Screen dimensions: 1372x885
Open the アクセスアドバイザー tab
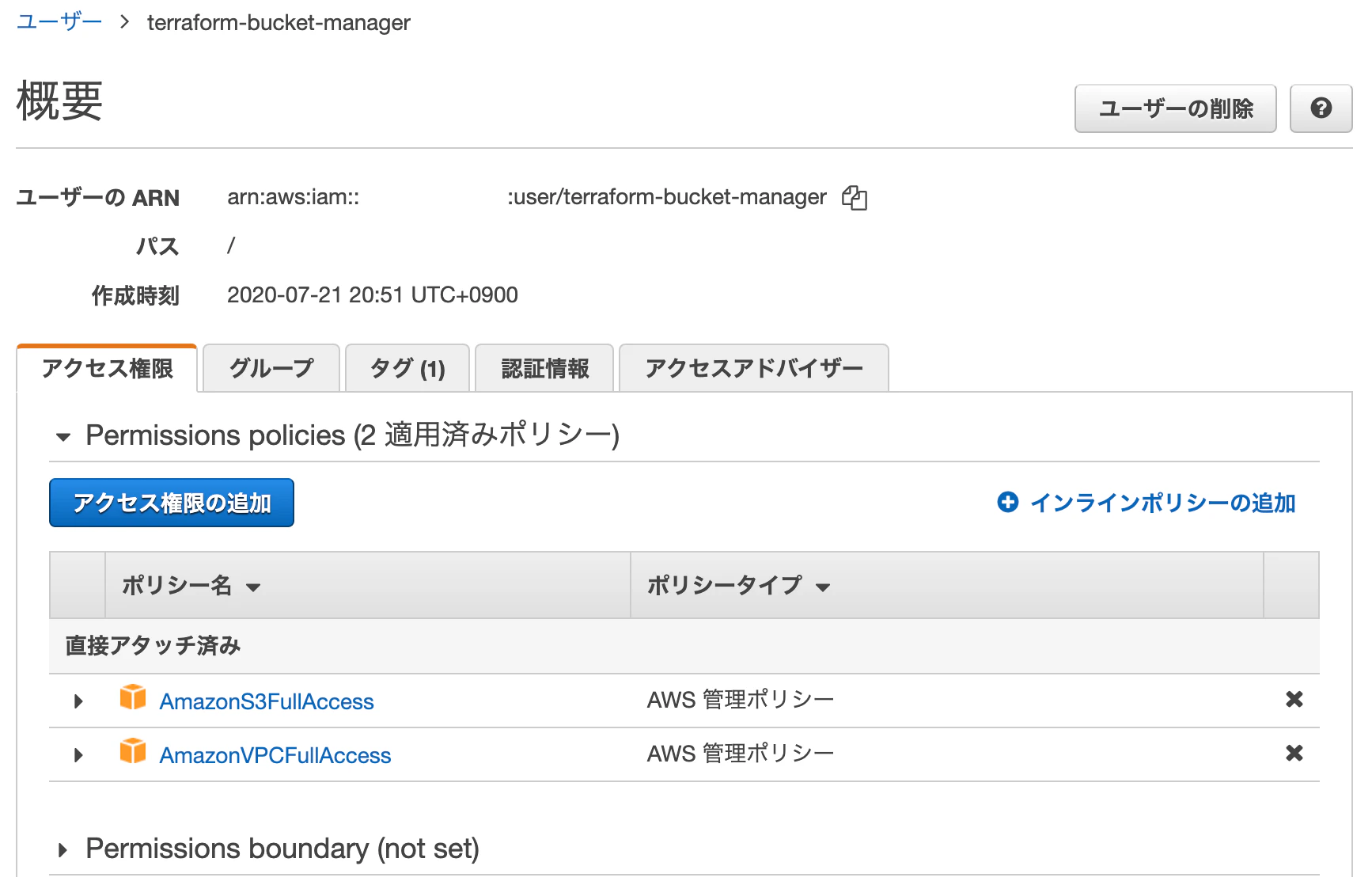(754, 369)
